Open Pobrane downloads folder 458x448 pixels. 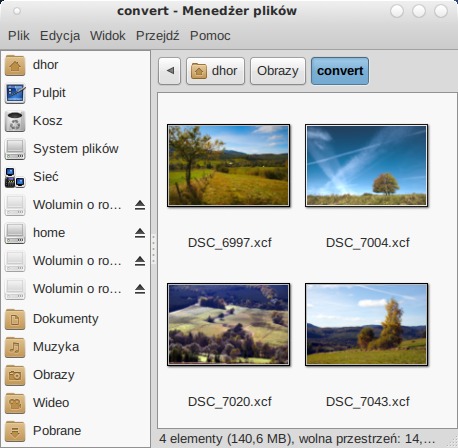point(75,431)
